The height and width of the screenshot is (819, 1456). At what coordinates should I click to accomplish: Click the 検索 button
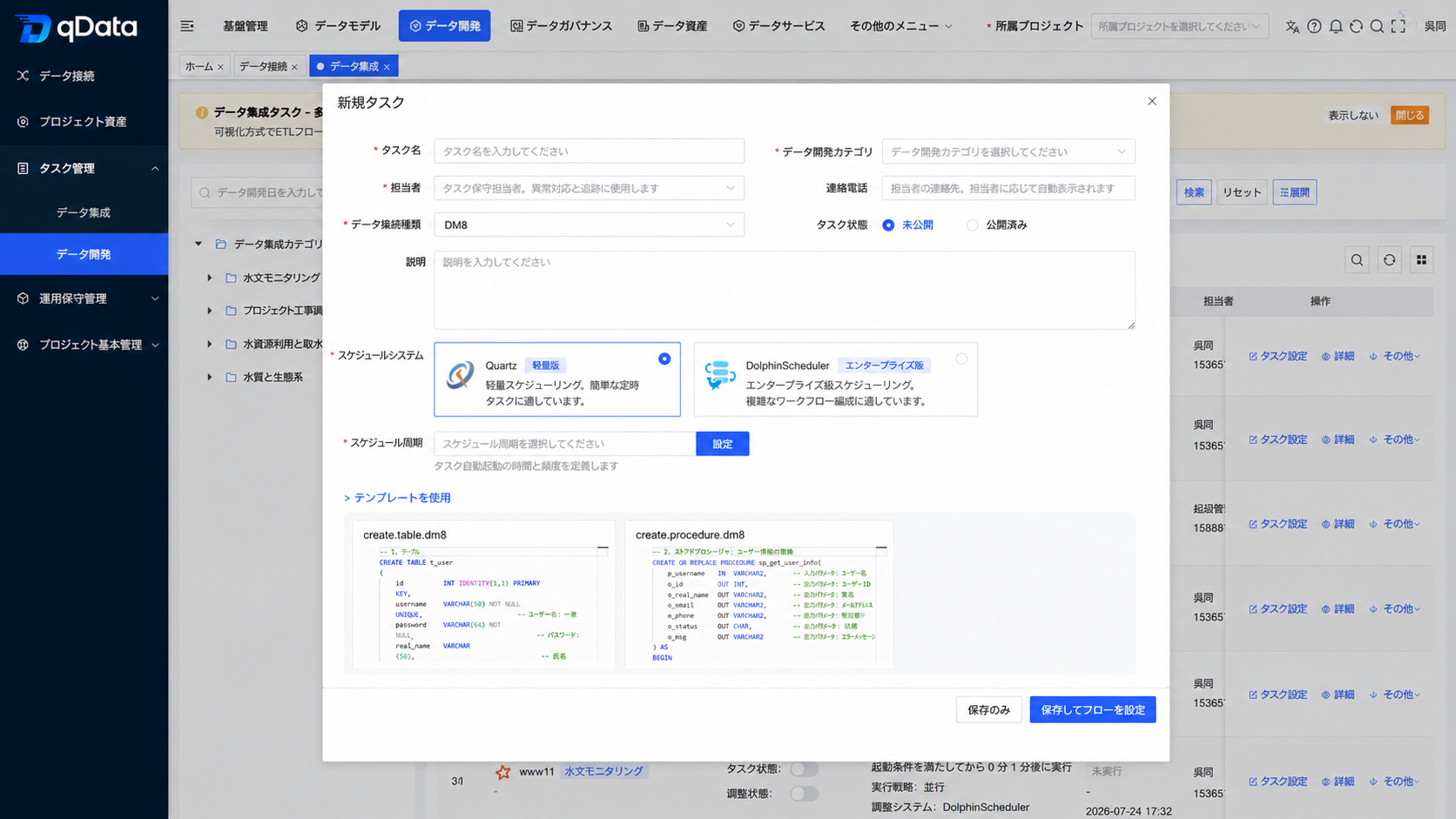pyautogui.click(x=1194, y=192)
